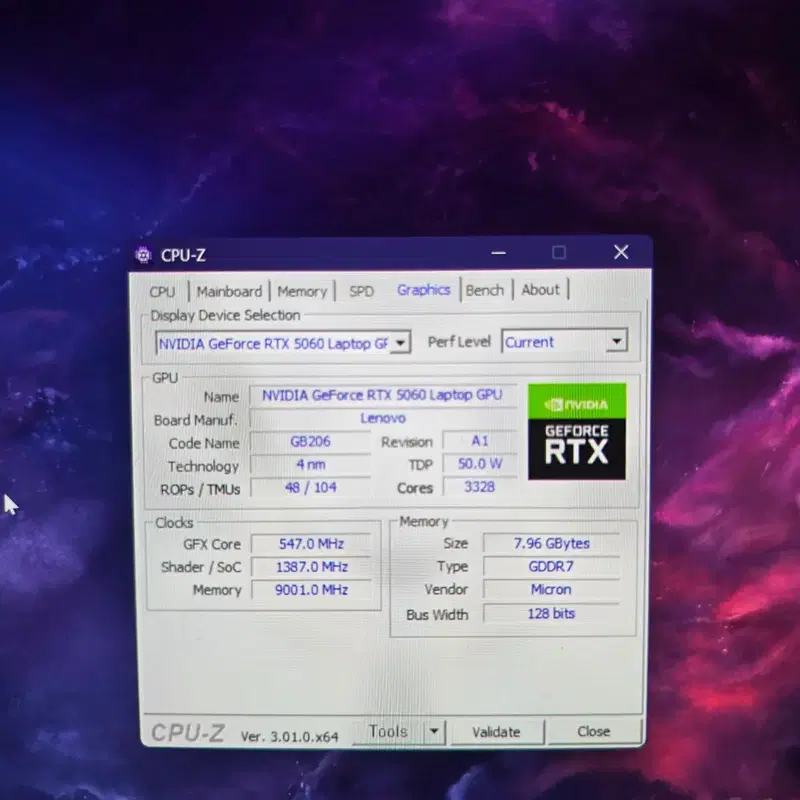The height and width of the screenshot is (800, 800).
Task: Open the Bench tab
Action: coord(485,290)
